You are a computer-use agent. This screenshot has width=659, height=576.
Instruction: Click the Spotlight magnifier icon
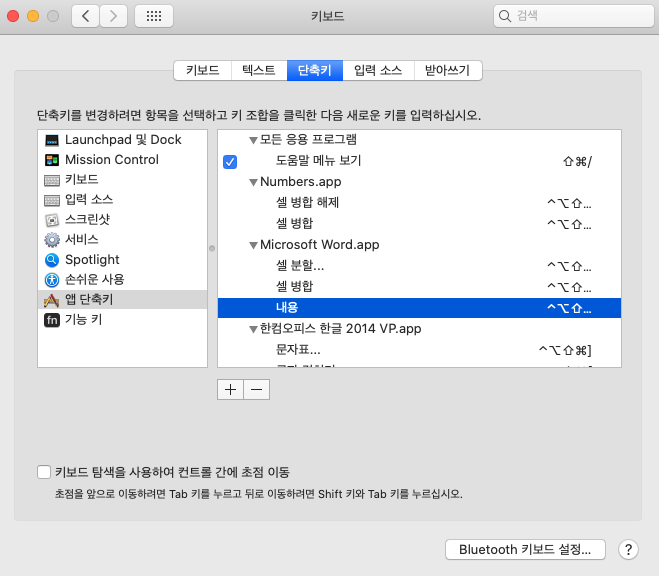pos(52,260)
